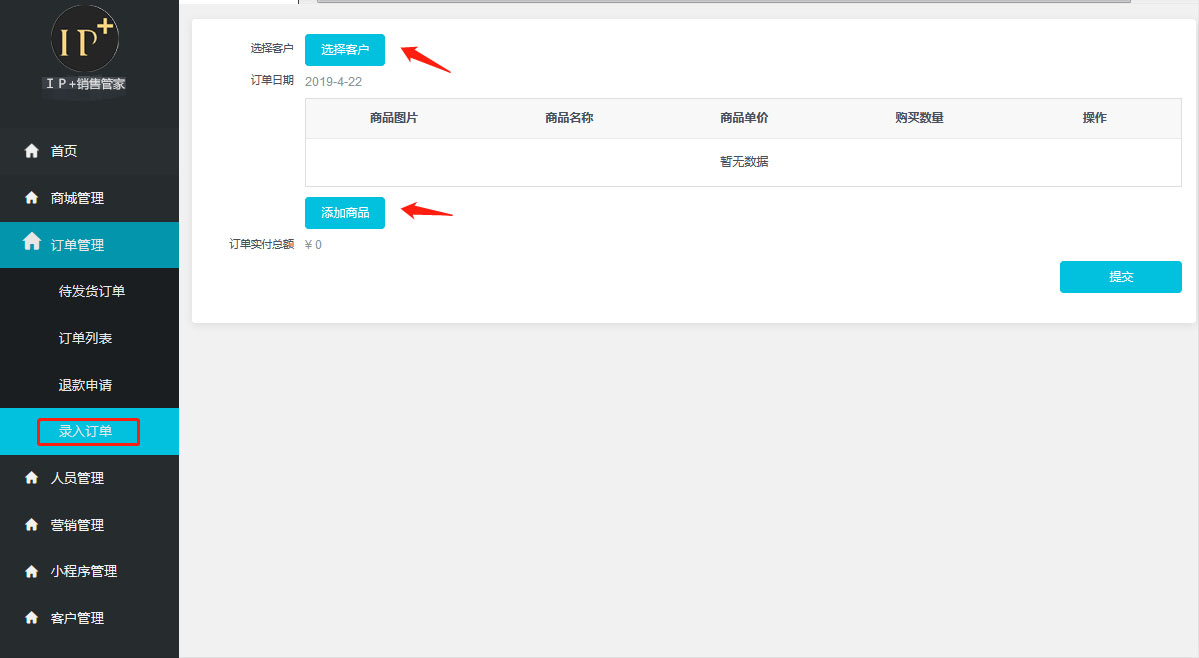Click the house icon next to 客户管理
The width and height of the screenshot is (1199, 658).
pos(31,618)
